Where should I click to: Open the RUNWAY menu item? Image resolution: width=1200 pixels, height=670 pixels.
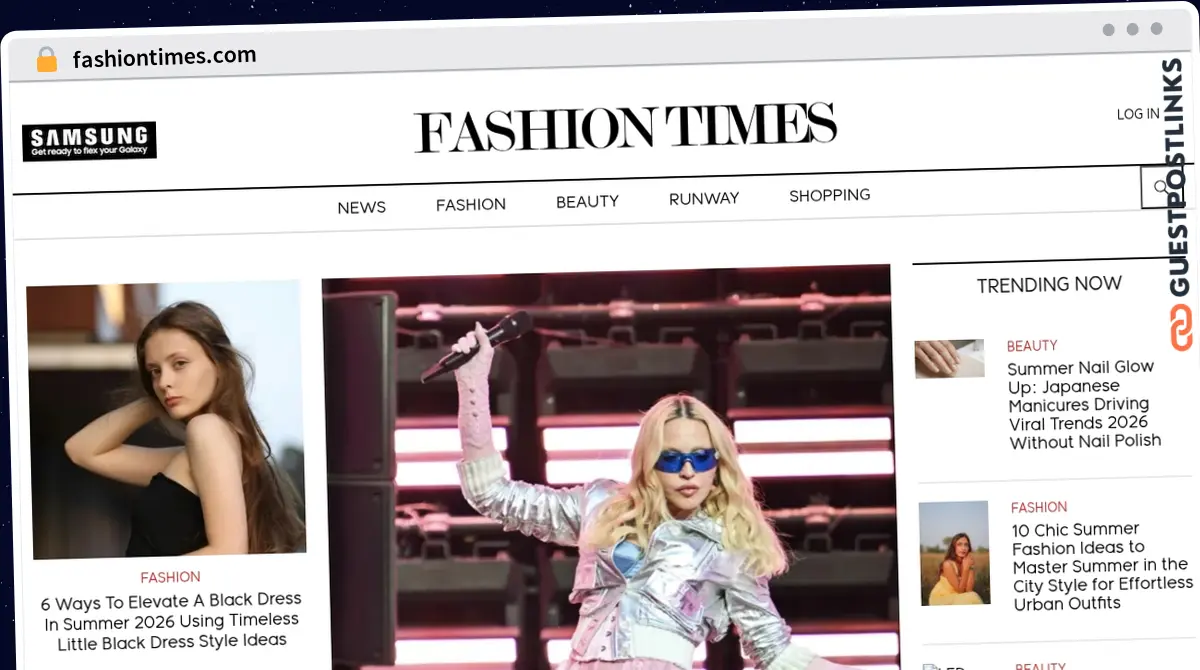704,198
